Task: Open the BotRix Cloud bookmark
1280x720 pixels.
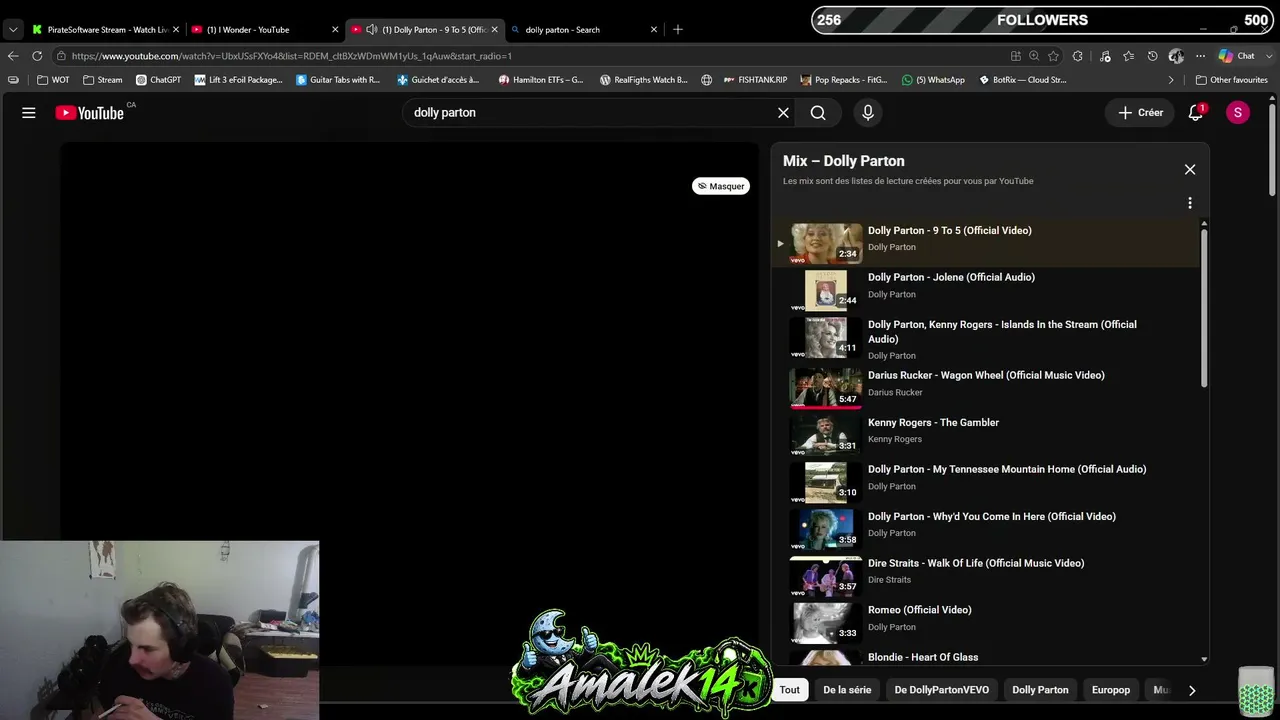Action: pyautogui.click(x=1023, y=80)
